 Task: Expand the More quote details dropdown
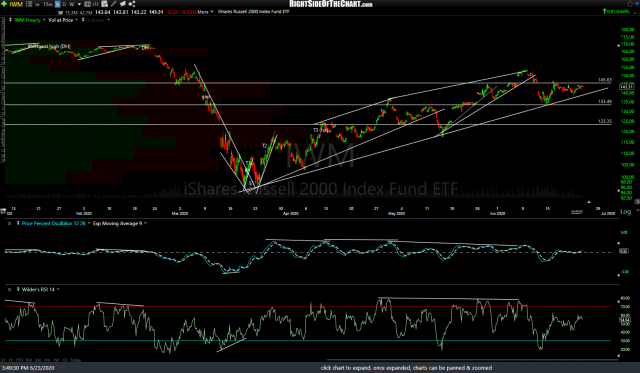pyautogui.click(x=205, y=12)
